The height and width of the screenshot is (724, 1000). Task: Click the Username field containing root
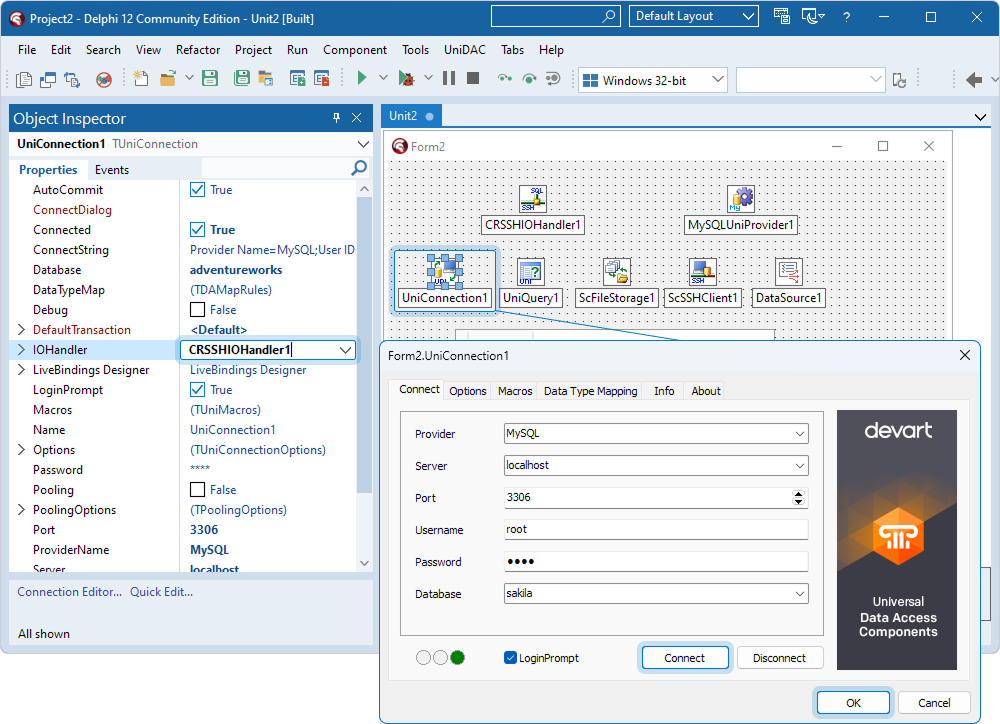click(x=656, y=530)
